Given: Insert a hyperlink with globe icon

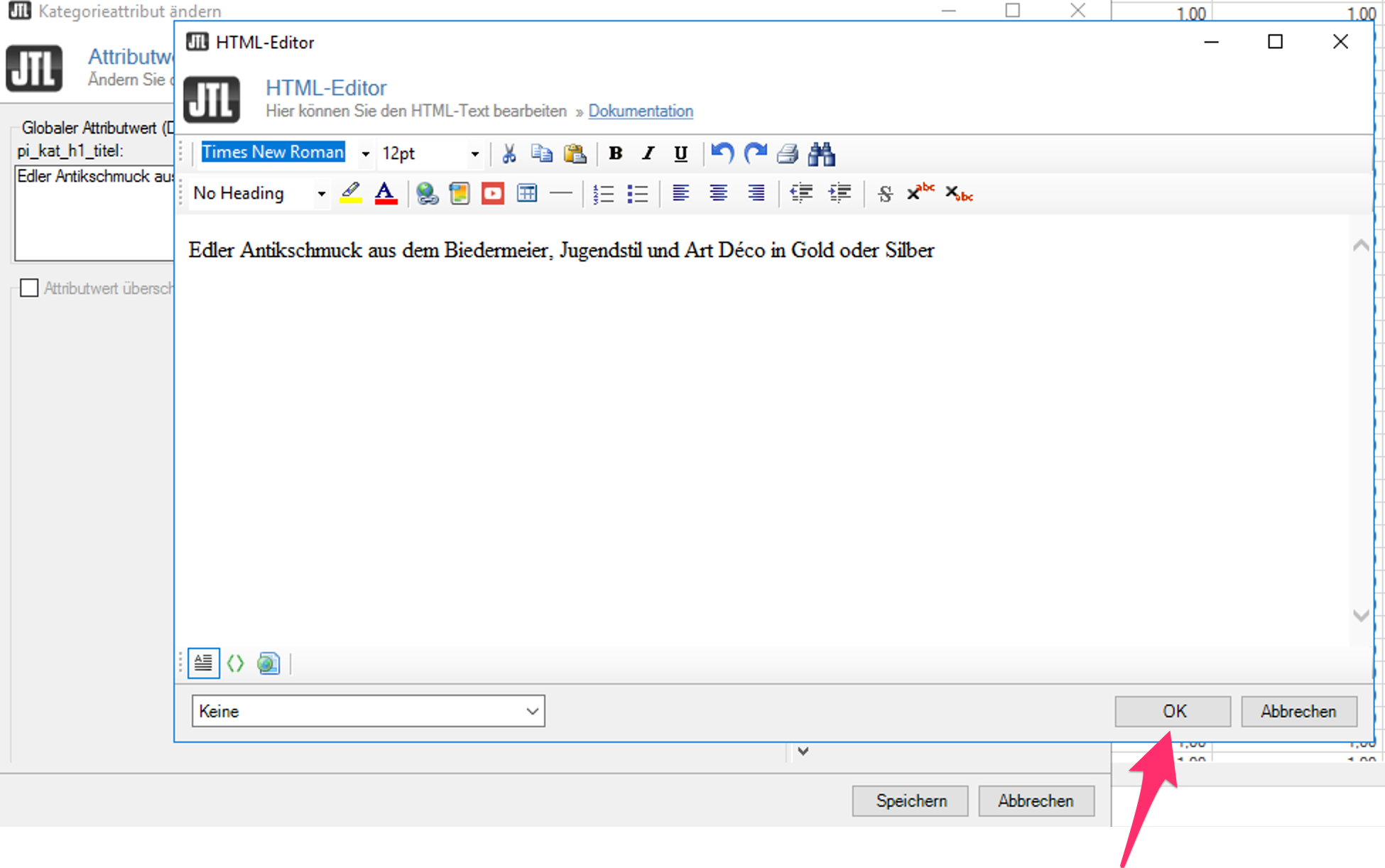Looking at the screenshot, I should 427,193.
